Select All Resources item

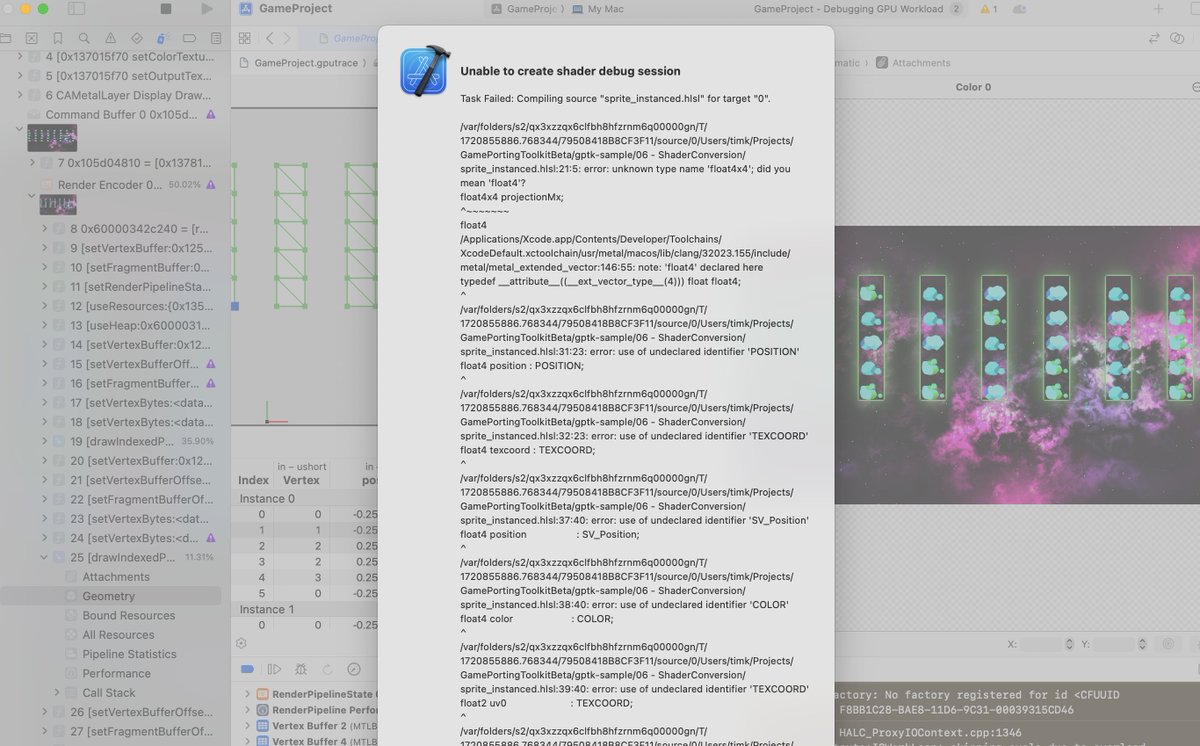[x=118, y=635]
